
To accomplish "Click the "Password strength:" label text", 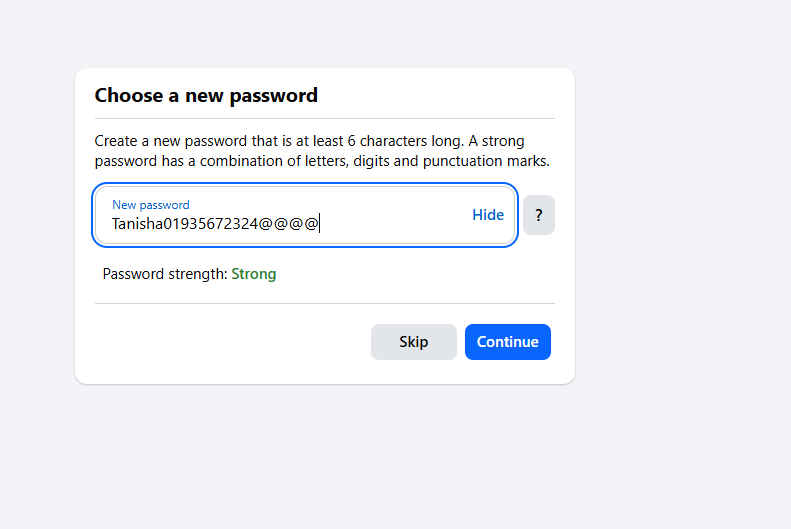I will (x=165, y=274).
